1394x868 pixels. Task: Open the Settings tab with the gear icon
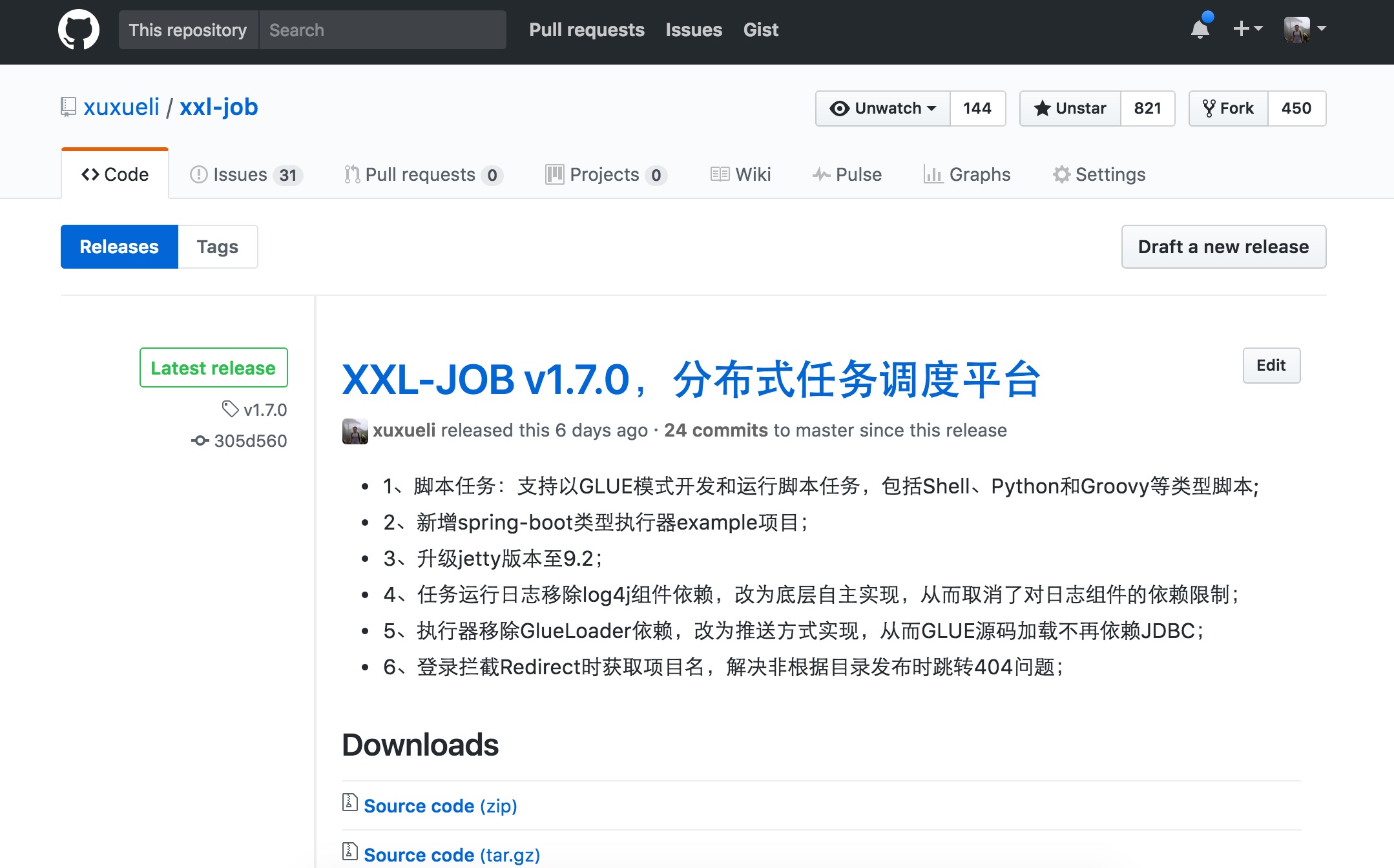click(x=1099, y=174)
